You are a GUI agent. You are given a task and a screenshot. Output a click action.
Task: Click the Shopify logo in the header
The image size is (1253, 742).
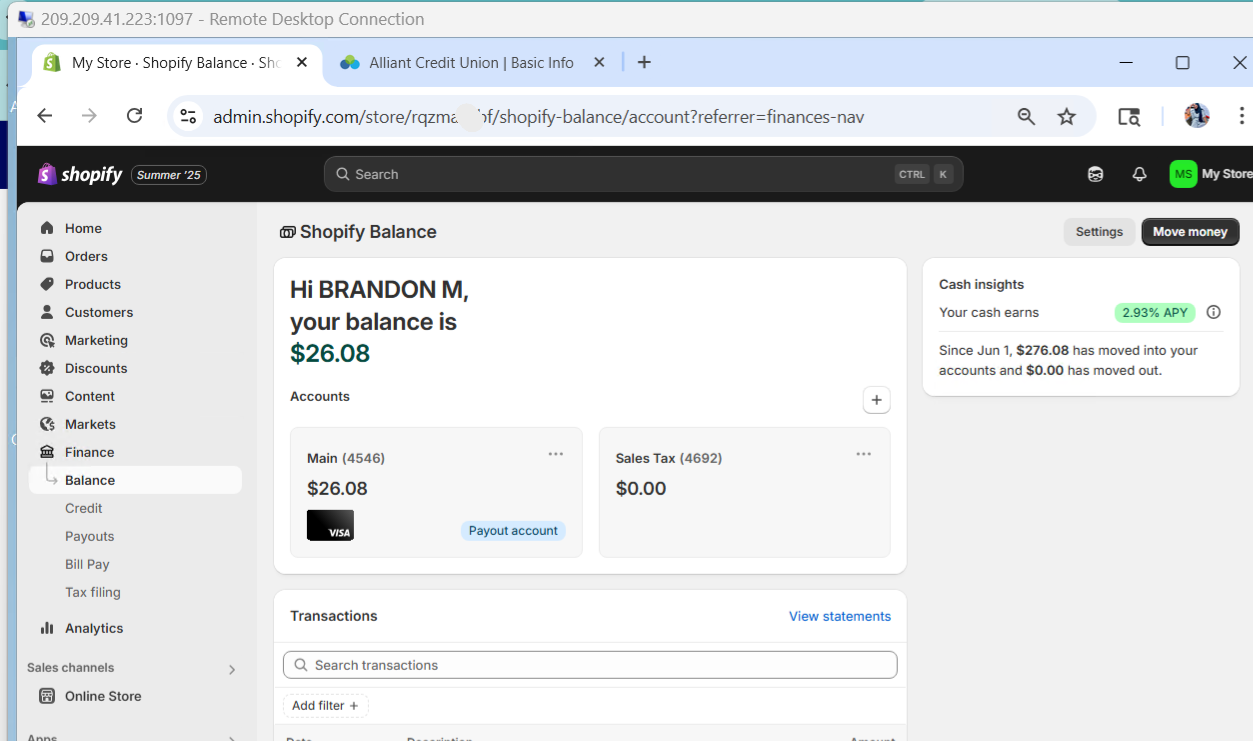(x=80, y=174)
